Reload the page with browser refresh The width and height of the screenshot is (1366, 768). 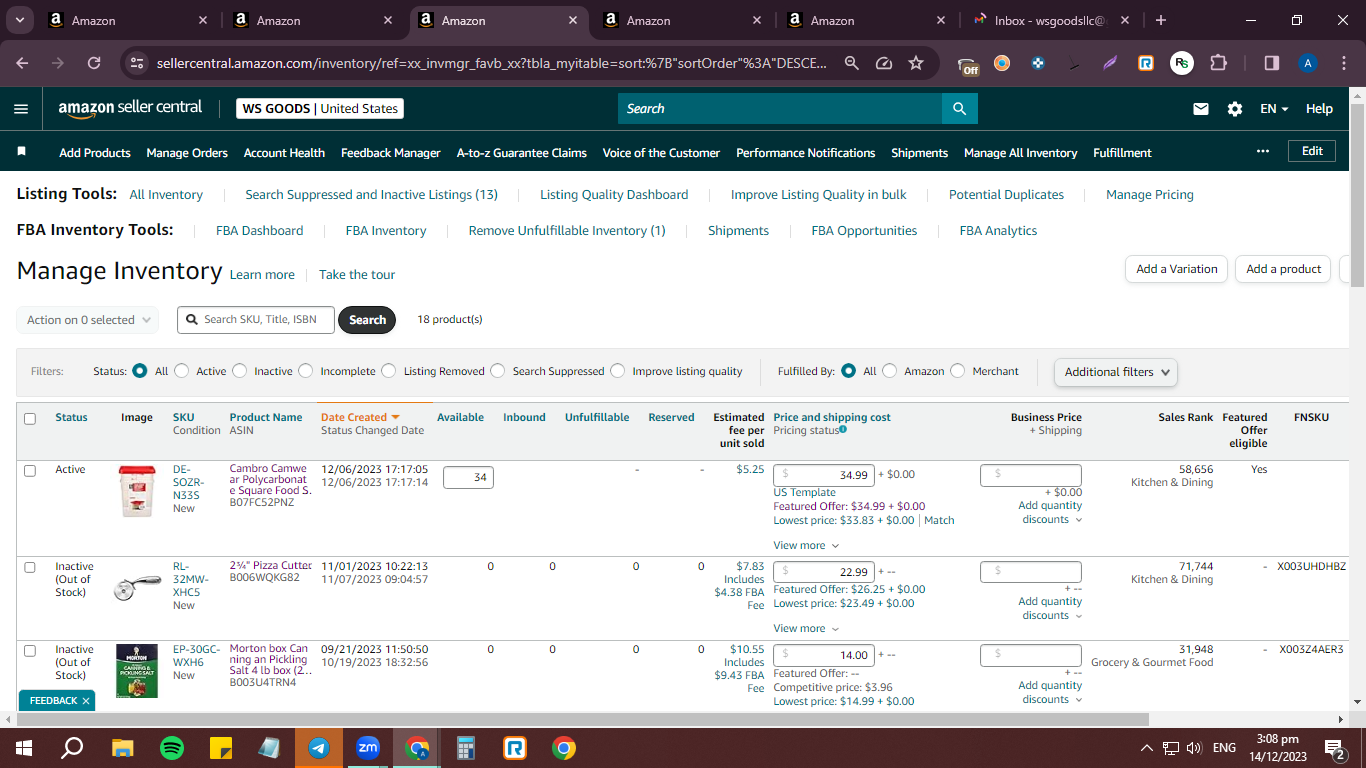tap(94, 63)
